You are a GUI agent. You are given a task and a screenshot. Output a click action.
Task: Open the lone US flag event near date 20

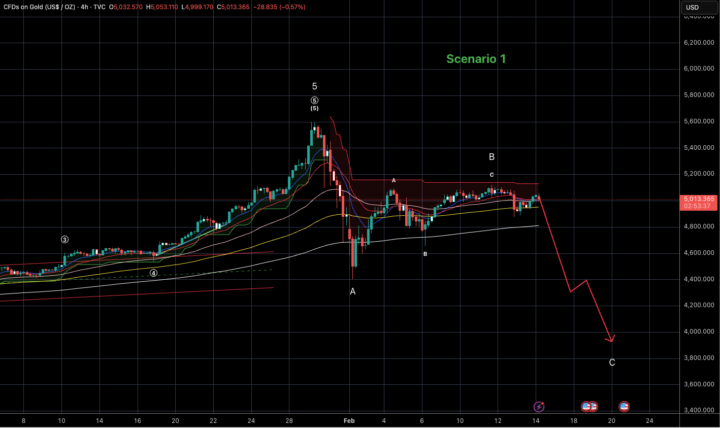(x=624, y=406)
